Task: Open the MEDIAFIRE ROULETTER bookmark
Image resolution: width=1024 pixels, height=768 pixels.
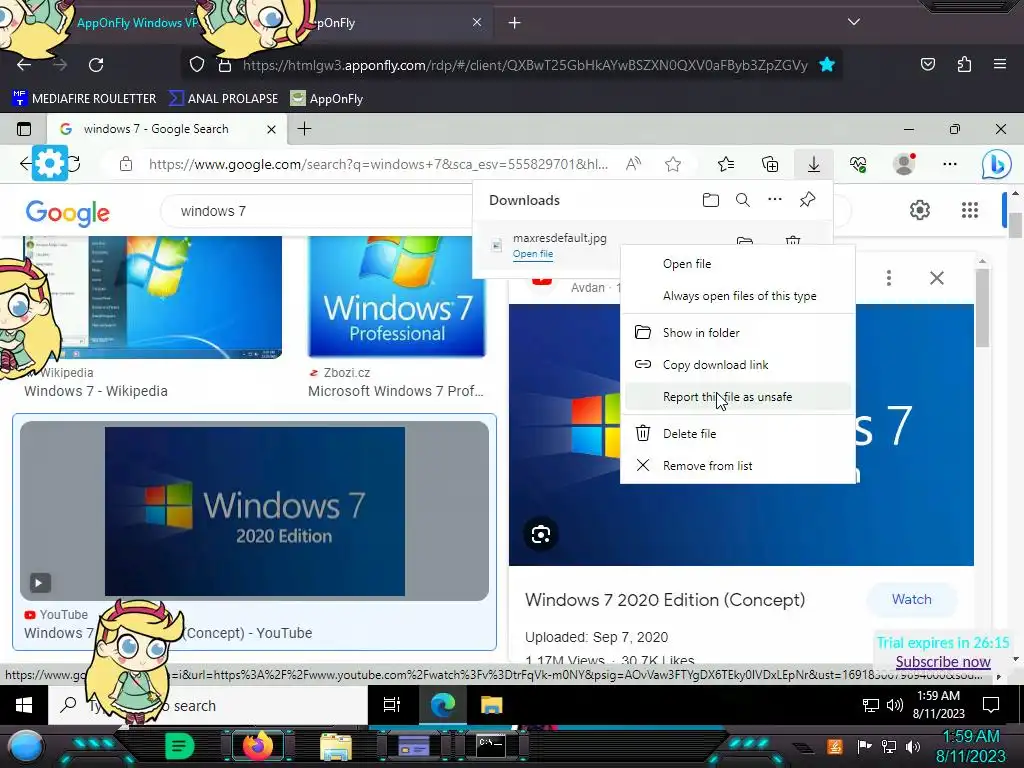Action: click(x=84, y=99)
